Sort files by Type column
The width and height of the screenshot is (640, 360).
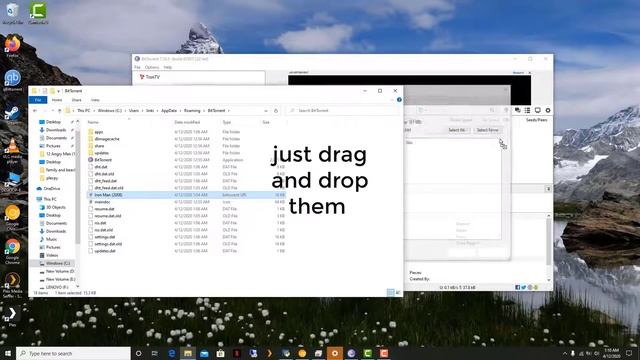[x=227, y=122]
